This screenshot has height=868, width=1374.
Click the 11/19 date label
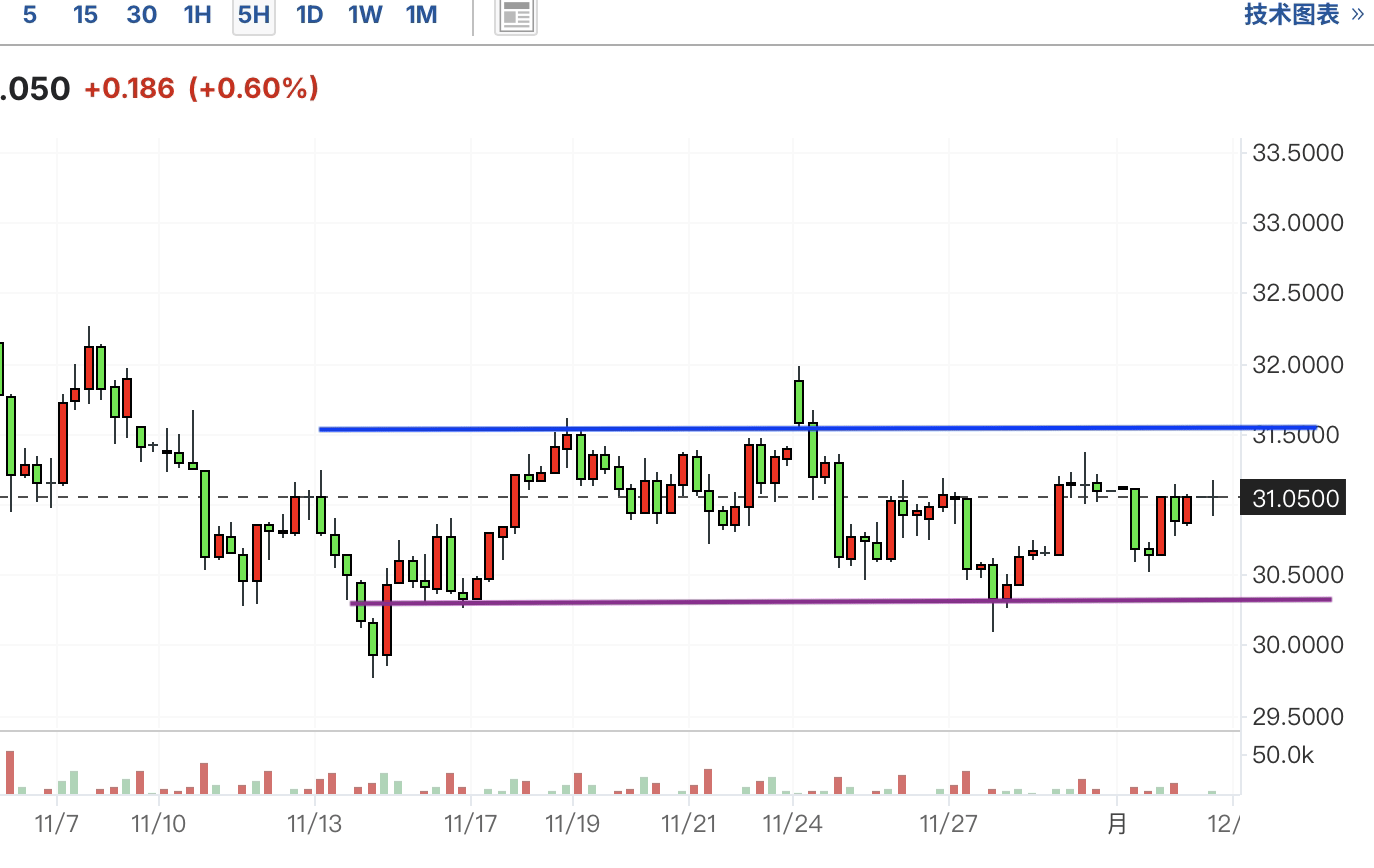[572, 824]
